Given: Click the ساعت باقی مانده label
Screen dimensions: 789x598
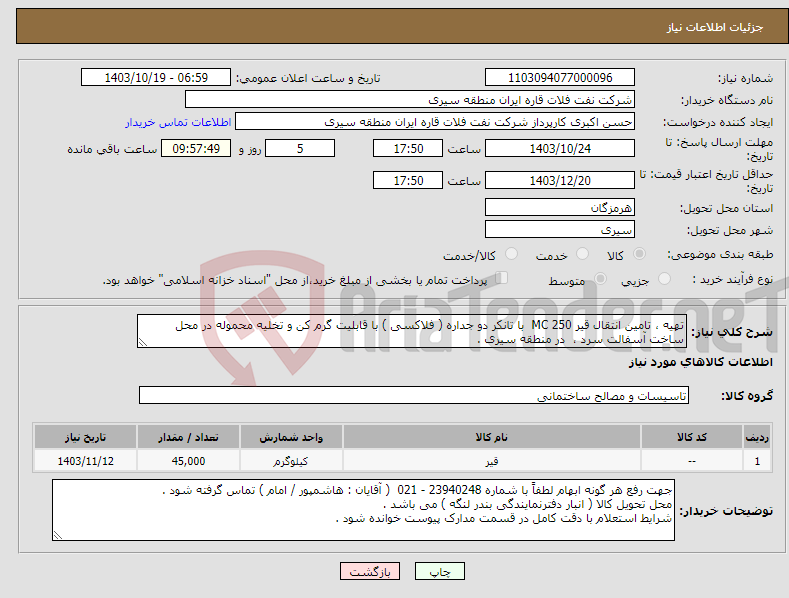Looking at the screenshot, I should pyautogui.click(x=112, y=150).
